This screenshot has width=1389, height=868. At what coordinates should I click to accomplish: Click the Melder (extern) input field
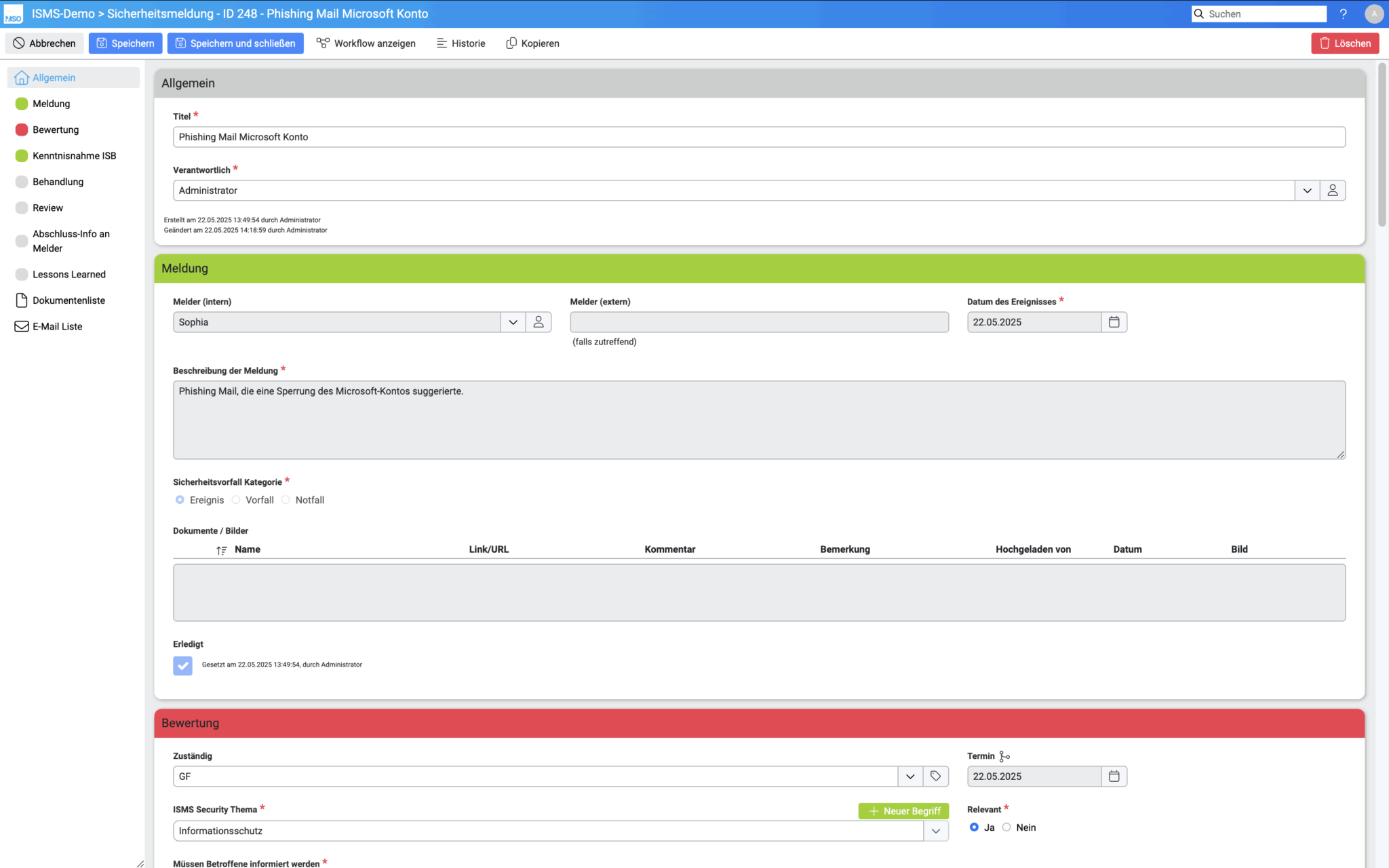(759, 322)
